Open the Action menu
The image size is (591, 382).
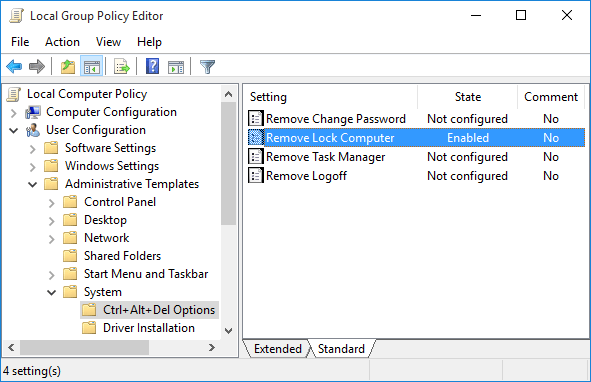[x=63, y=42]
